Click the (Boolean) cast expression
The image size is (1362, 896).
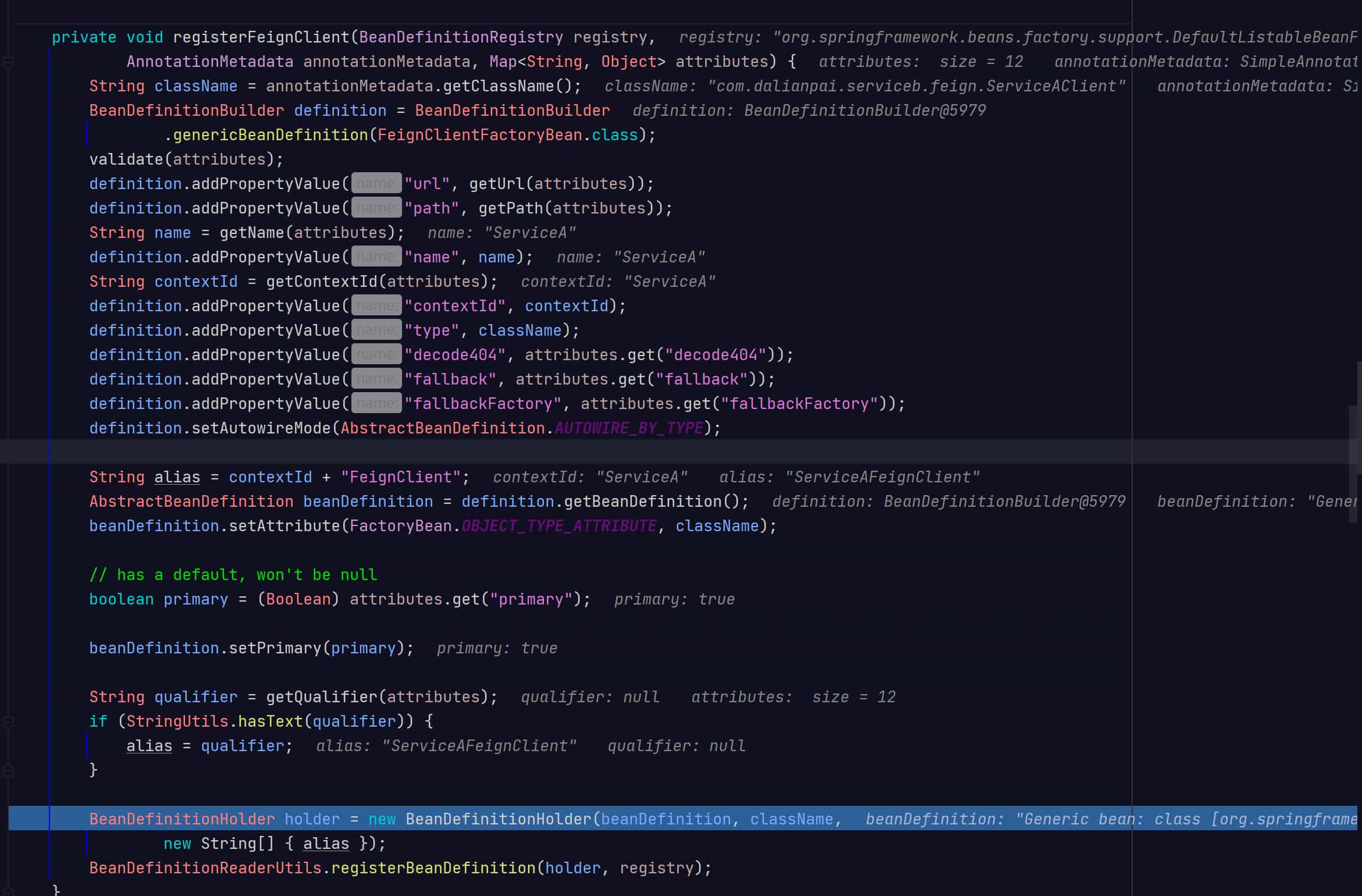[298, 599]
